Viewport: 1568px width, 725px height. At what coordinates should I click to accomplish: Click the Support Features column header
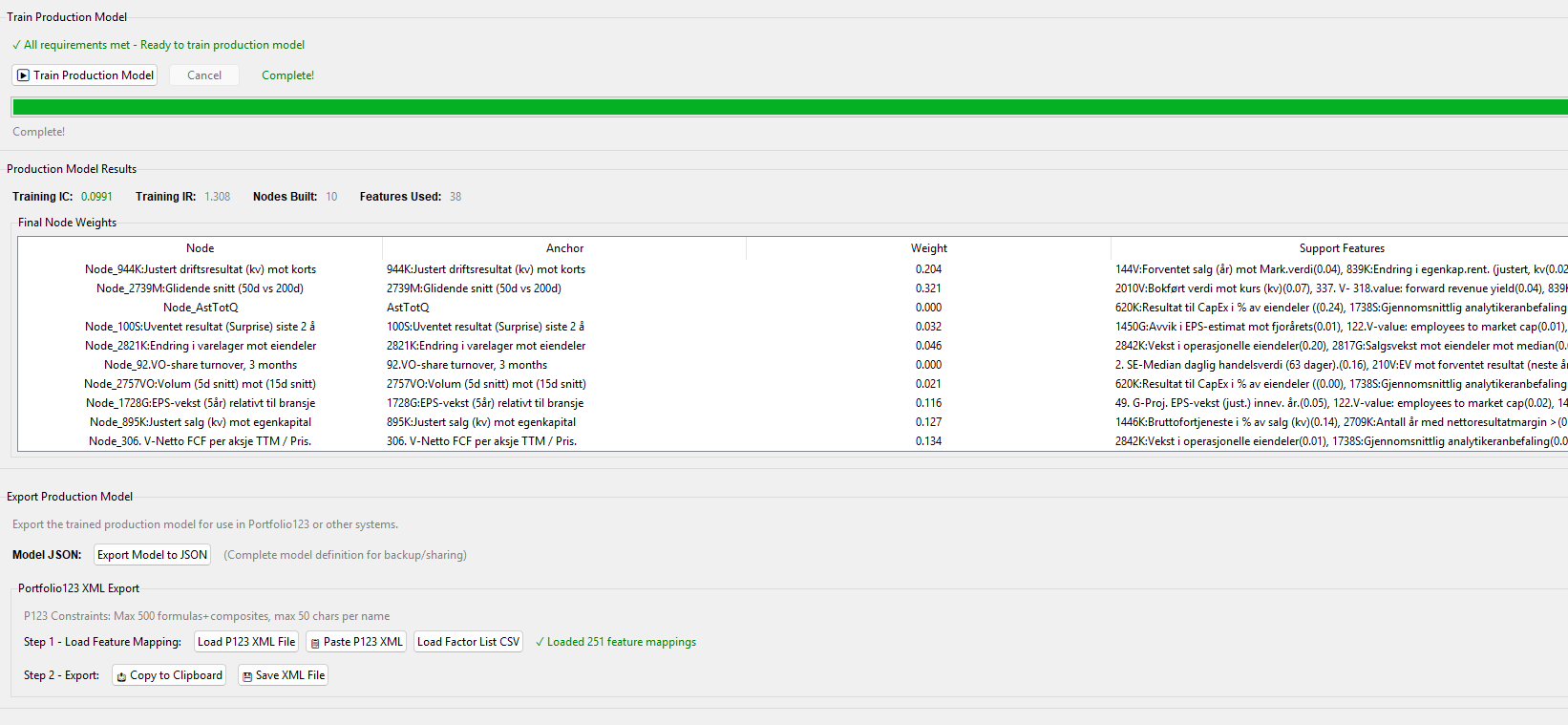point(1341,248)
